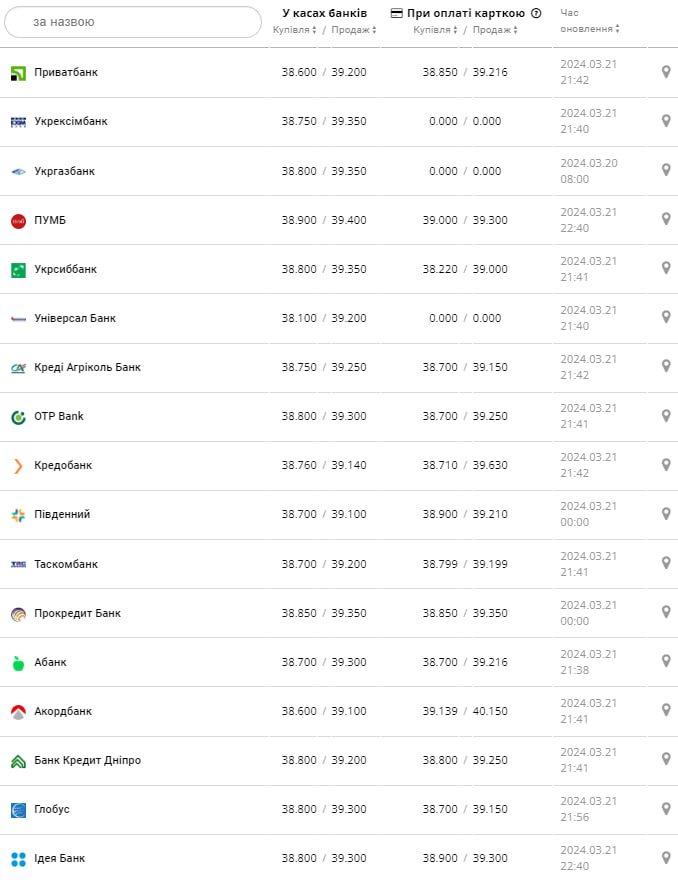Sort by cash desk Купівля rate
The image size is (678, 880).
[x=295, y=30]
